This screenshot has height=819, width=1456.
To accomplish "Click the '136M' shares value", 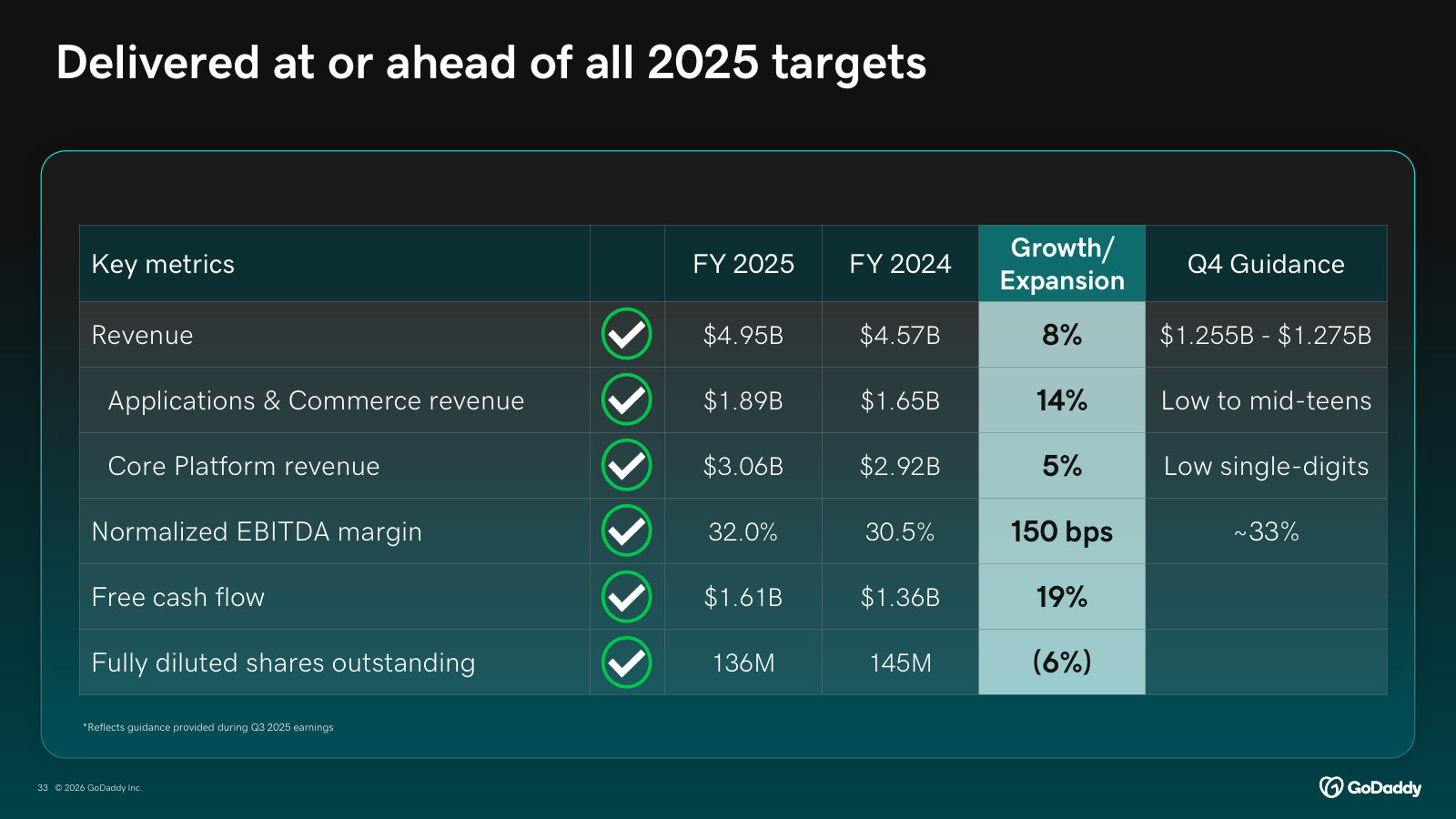I will coord(743,662).
